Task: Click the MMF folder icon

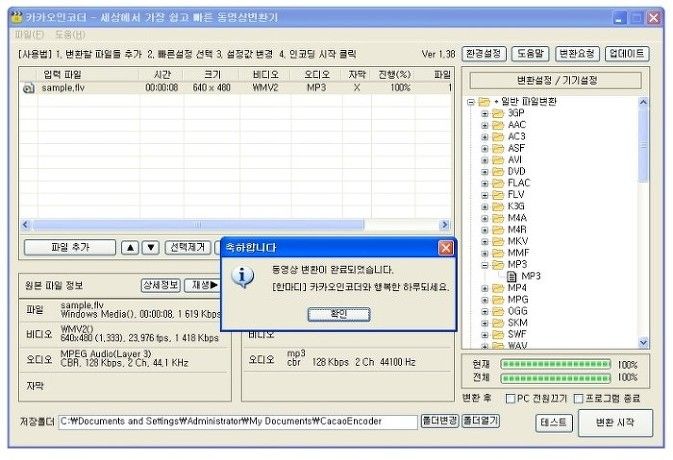Action: coord(498,253)
